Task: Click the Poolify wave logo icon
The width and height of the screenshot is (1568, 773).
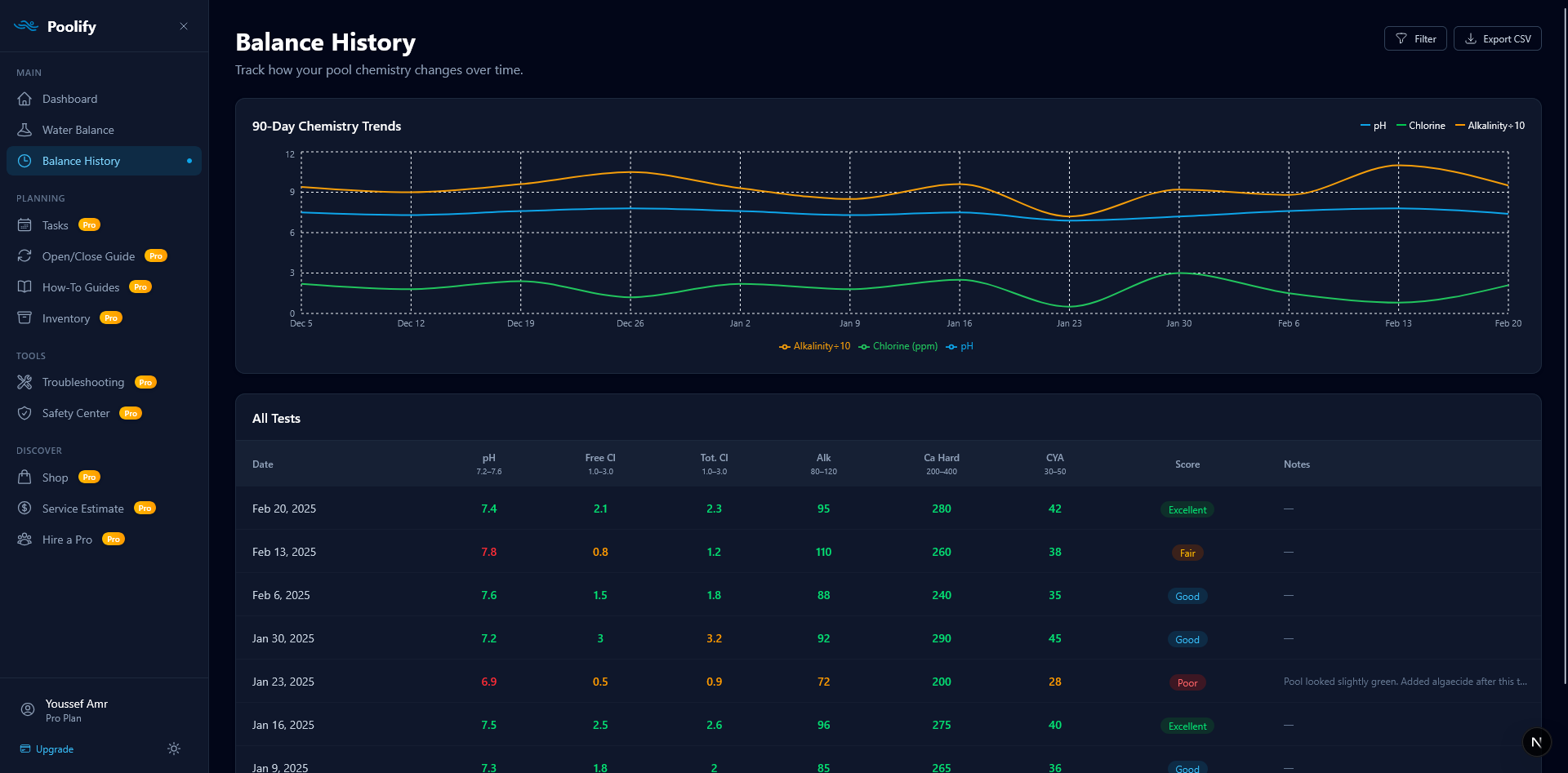Action: coord(26,26)
